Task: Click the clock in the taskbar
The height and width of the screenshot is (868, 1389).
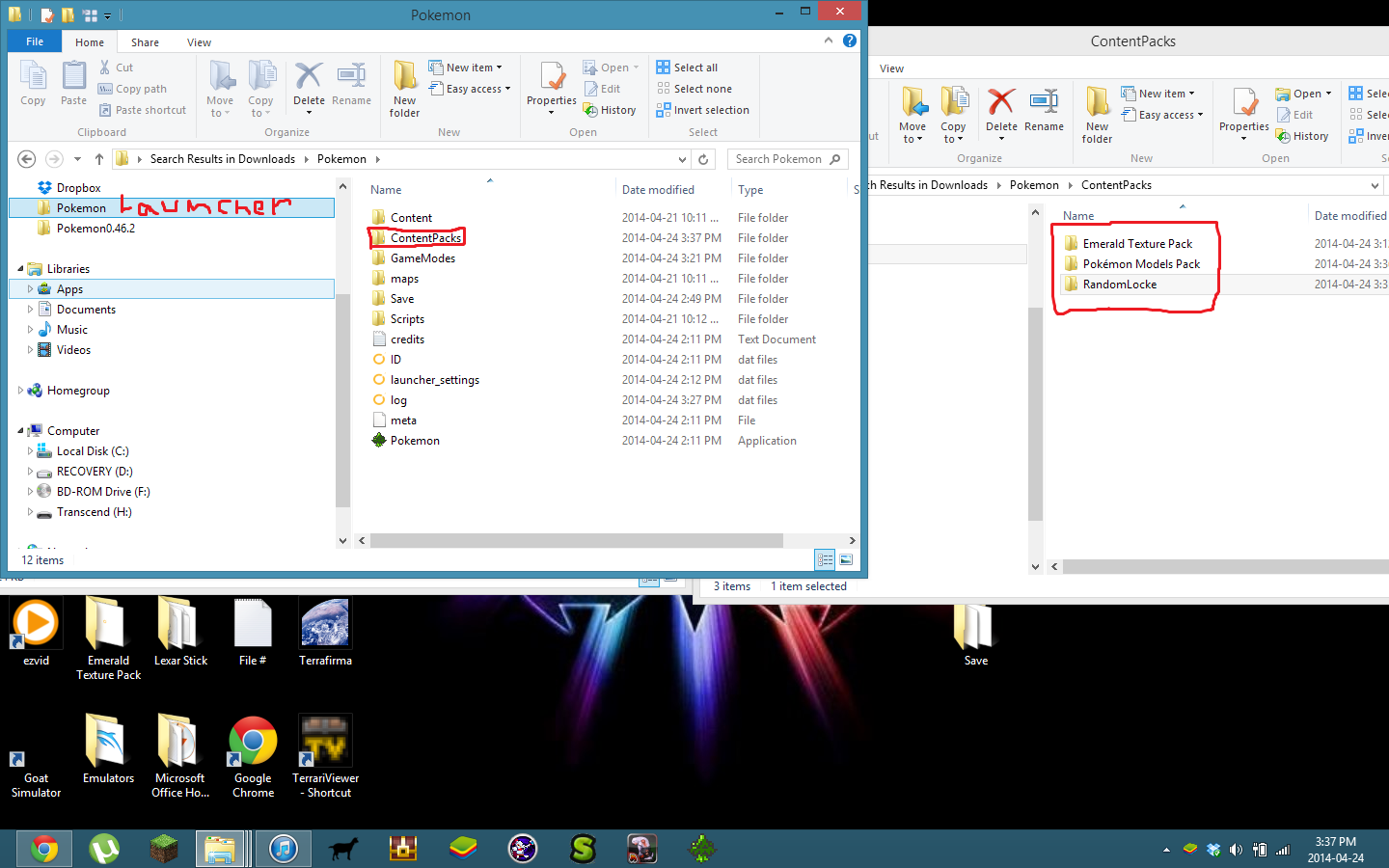Action: pos(1336,850)
